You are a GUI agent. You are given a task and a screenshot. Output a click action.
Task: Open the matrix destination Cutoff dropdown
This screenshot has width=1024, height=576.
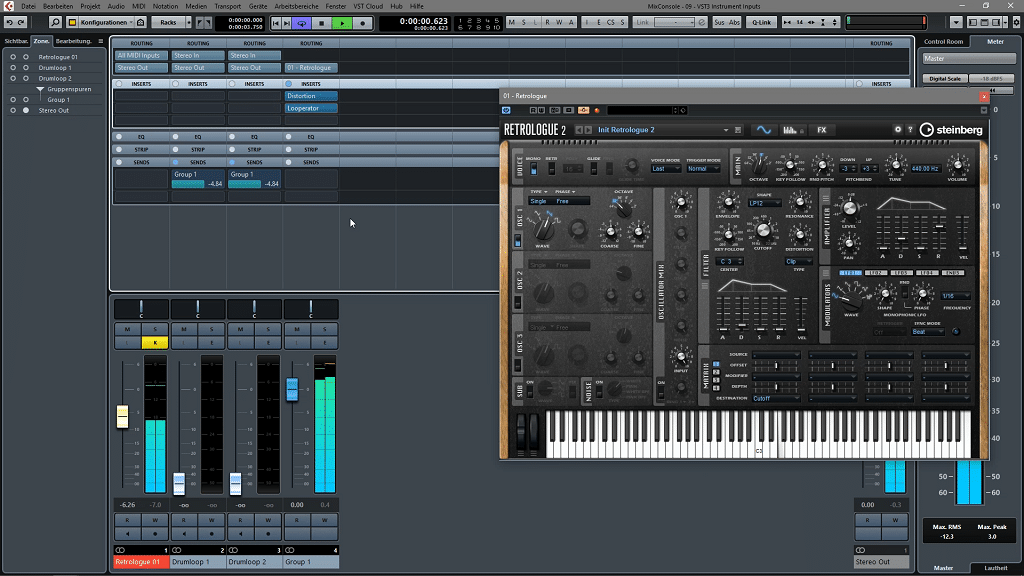tap(776, 398)
